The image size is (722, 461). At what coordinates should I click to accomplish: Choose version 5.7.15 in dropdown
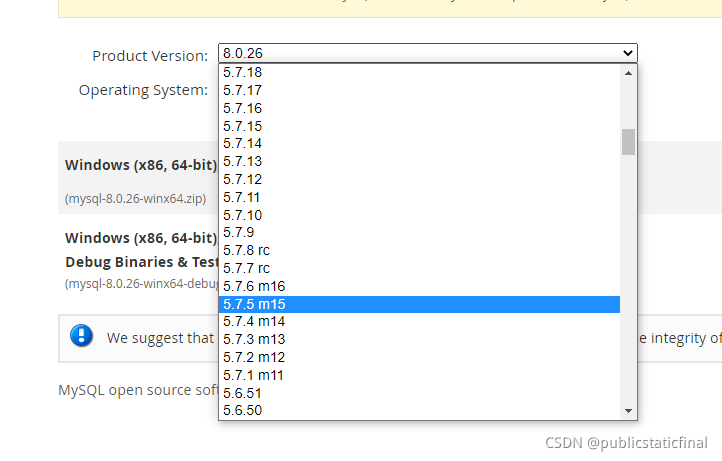click(x=419, y=126)
